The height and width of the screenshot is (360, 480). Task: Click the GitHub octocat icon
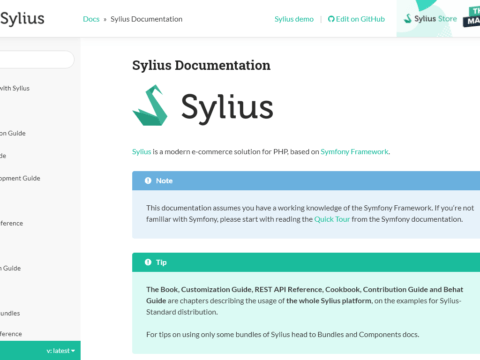click(331, 19)
